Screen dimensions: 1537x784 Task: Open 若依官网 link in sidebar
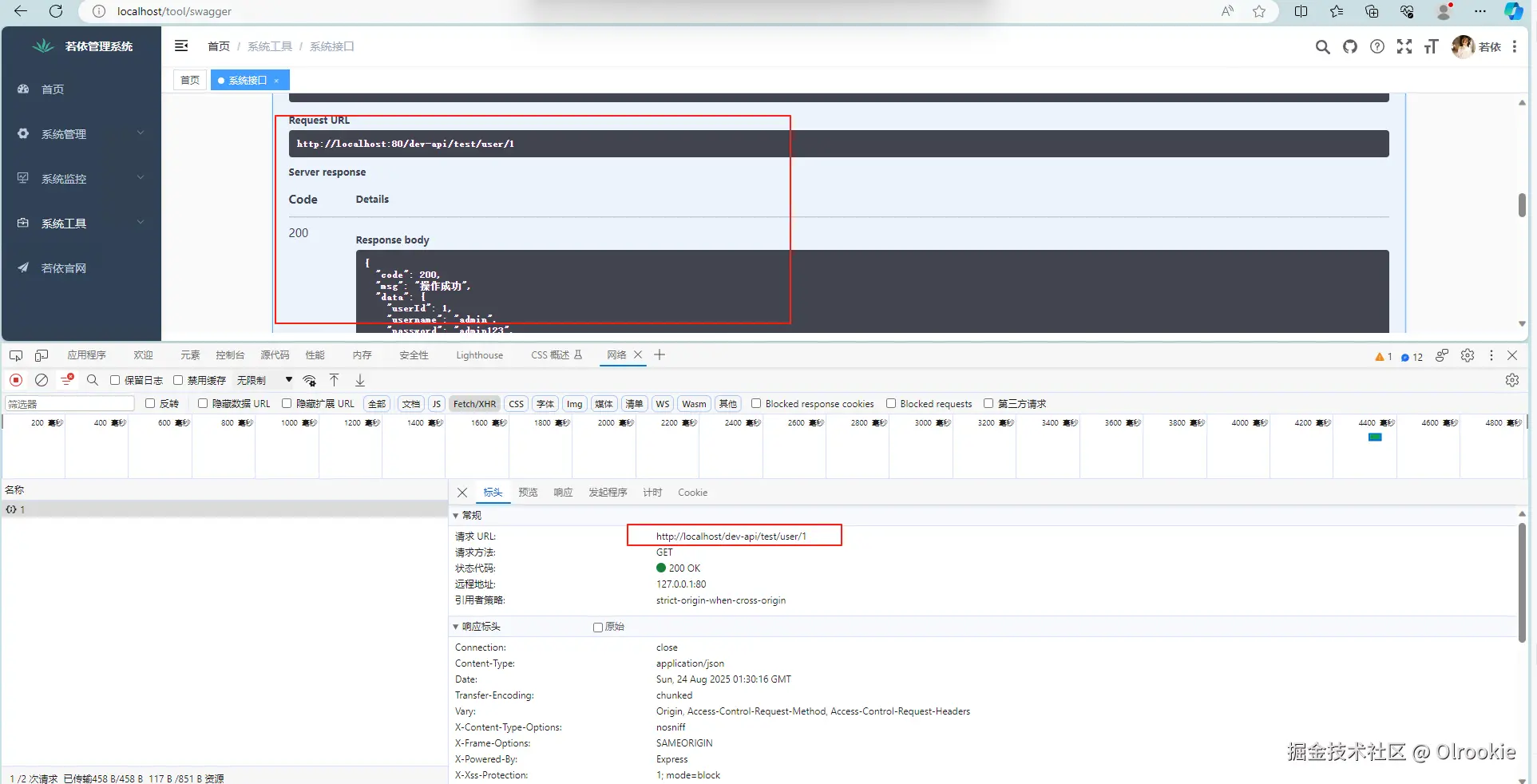point(81,268)
